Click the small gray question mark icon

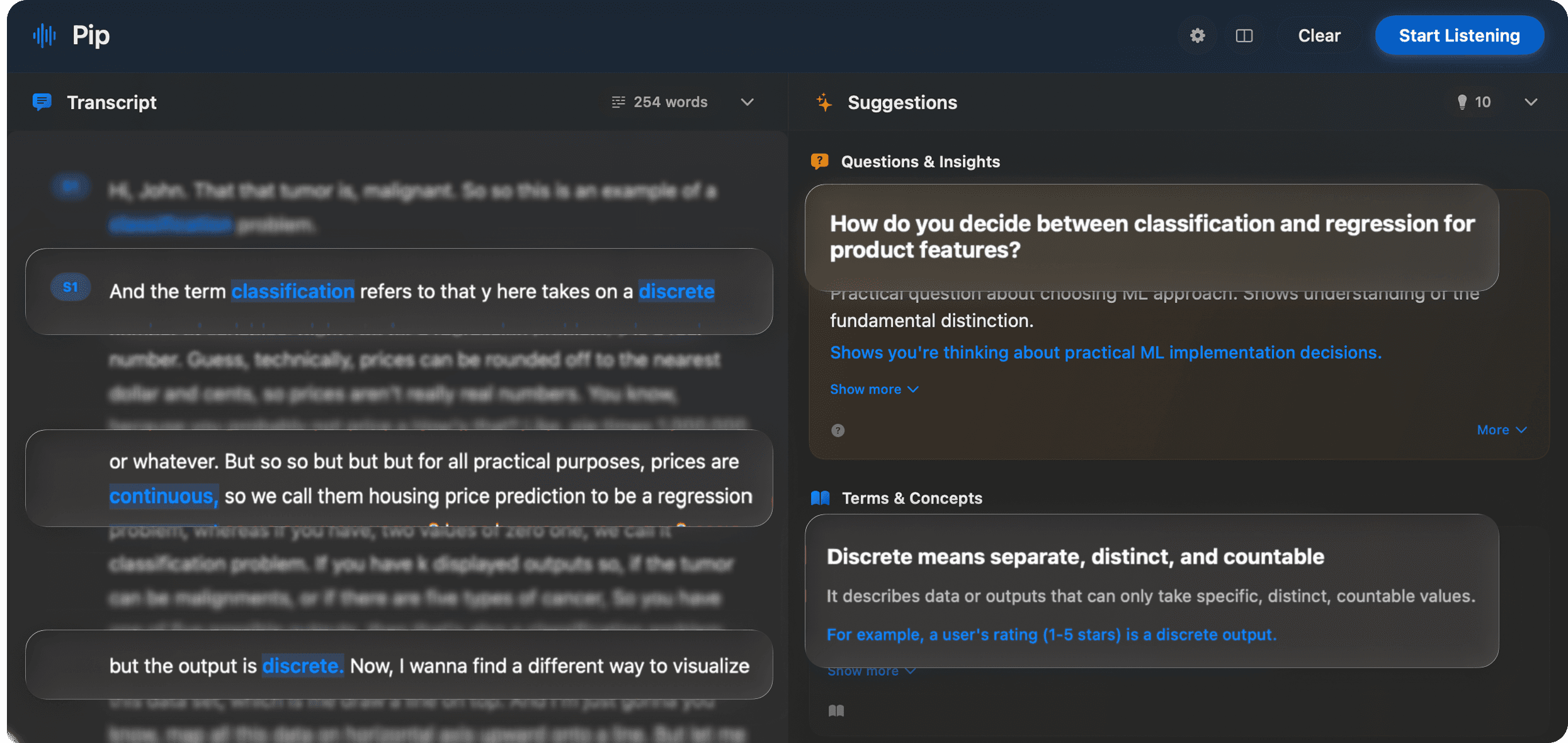point(838,431)
